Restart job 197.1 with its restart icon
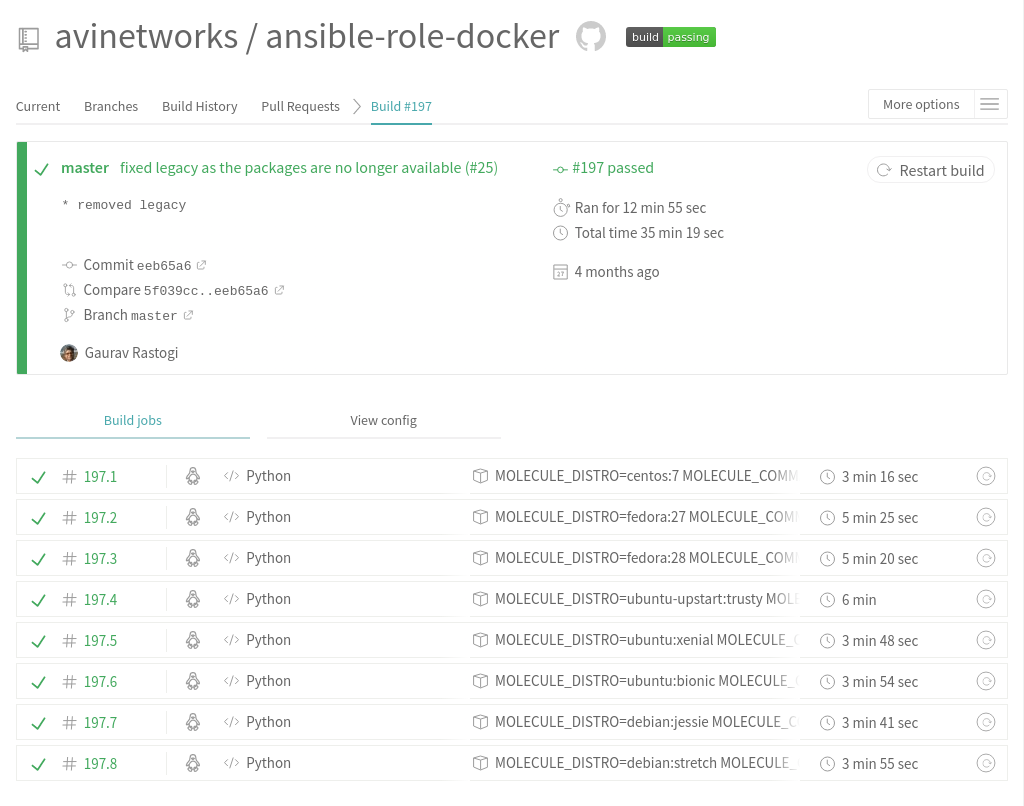 click(x=985, y=476)
